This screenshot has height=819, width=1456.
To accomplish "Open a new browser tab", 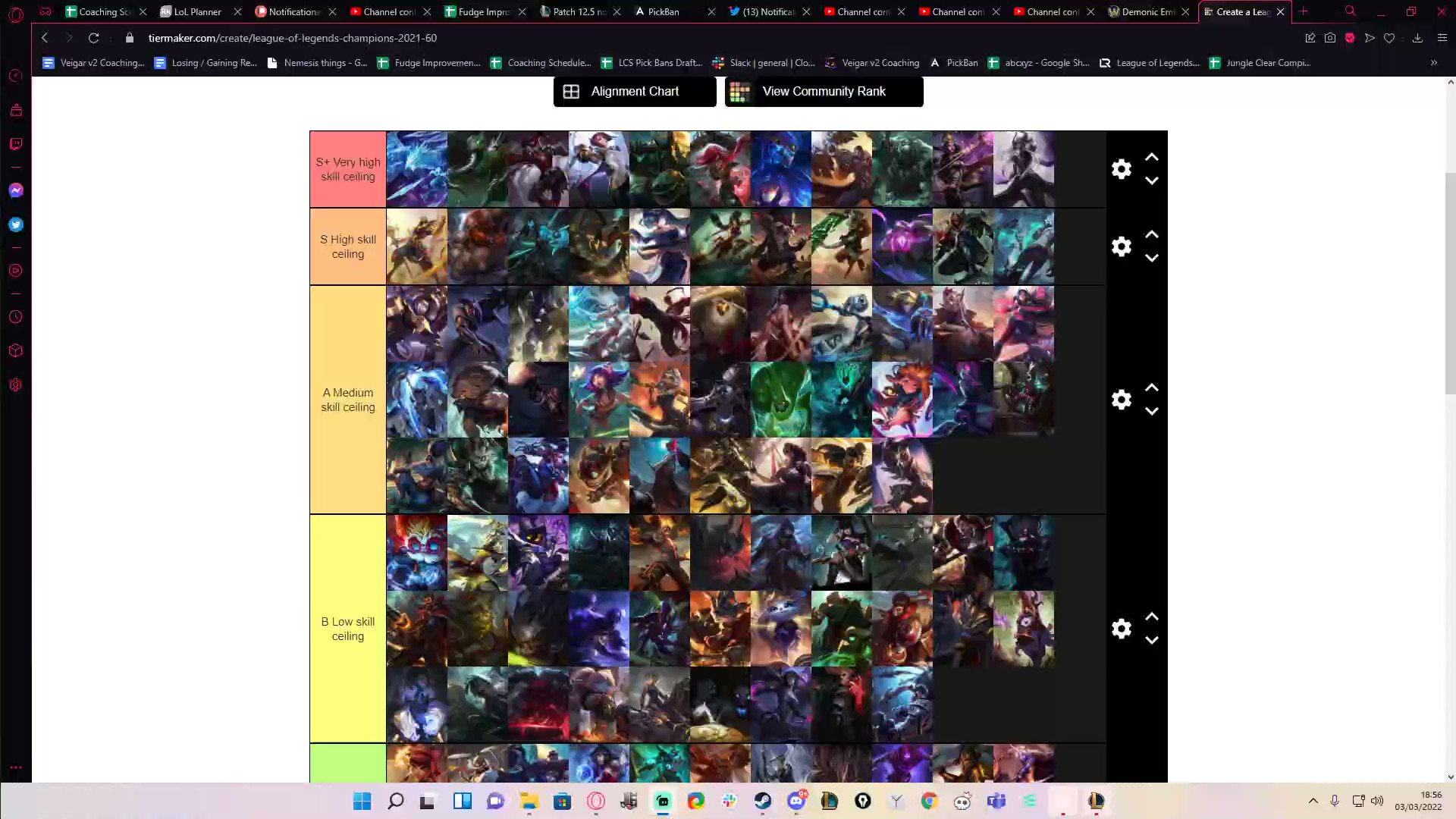I will tap(1304, 11).
